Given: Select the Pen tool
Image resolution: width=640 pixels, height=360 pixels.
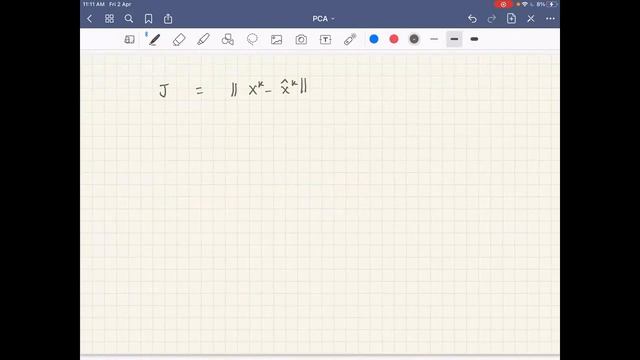Looking at the screenshot, I should coord(154,40).
